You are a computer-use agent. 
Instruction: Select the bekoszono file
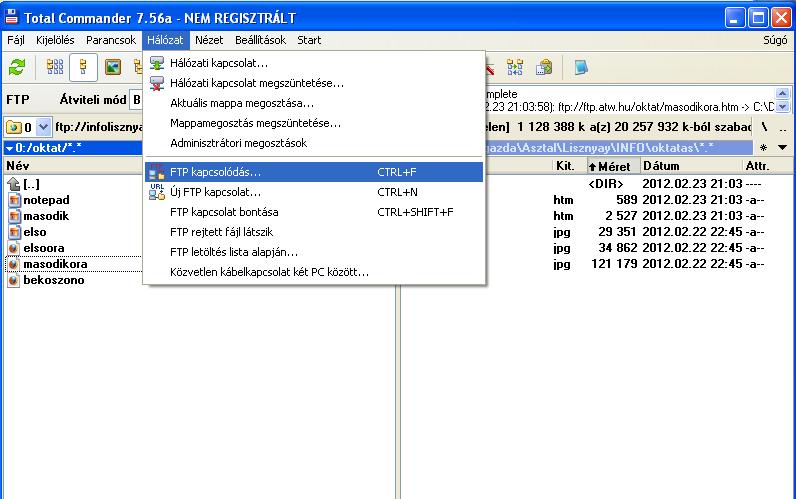pyautogui.click(x=53, y=280)
